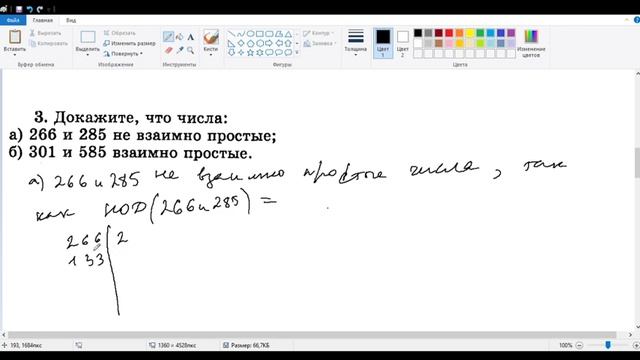This screenshot has width=640, height=360.
Task: Click the status bar text 1360 × 4528пкс
Action: tap(177, 345)
